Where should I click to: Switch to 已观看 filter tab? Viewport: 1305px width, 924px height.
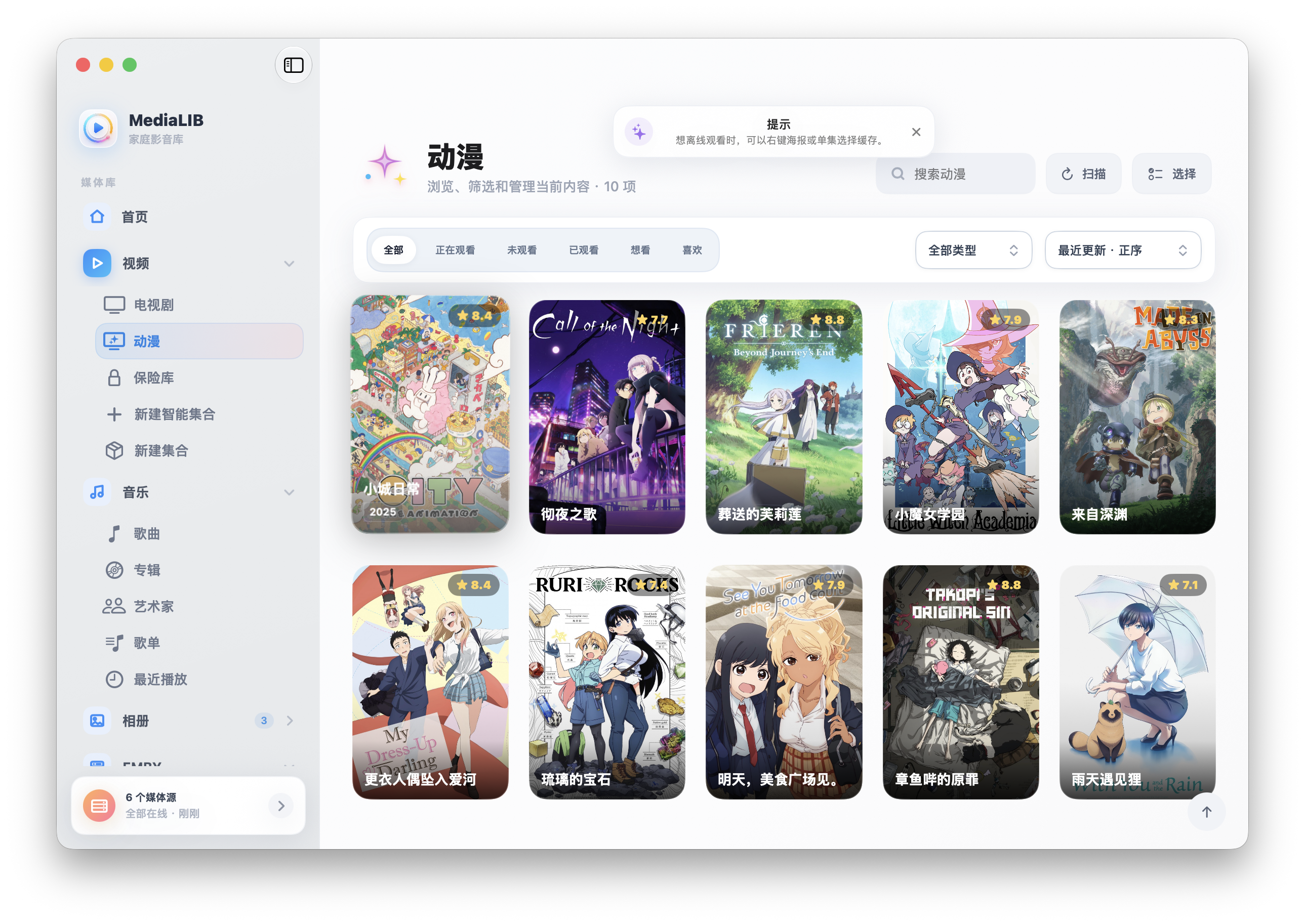(x=583, y=250)
